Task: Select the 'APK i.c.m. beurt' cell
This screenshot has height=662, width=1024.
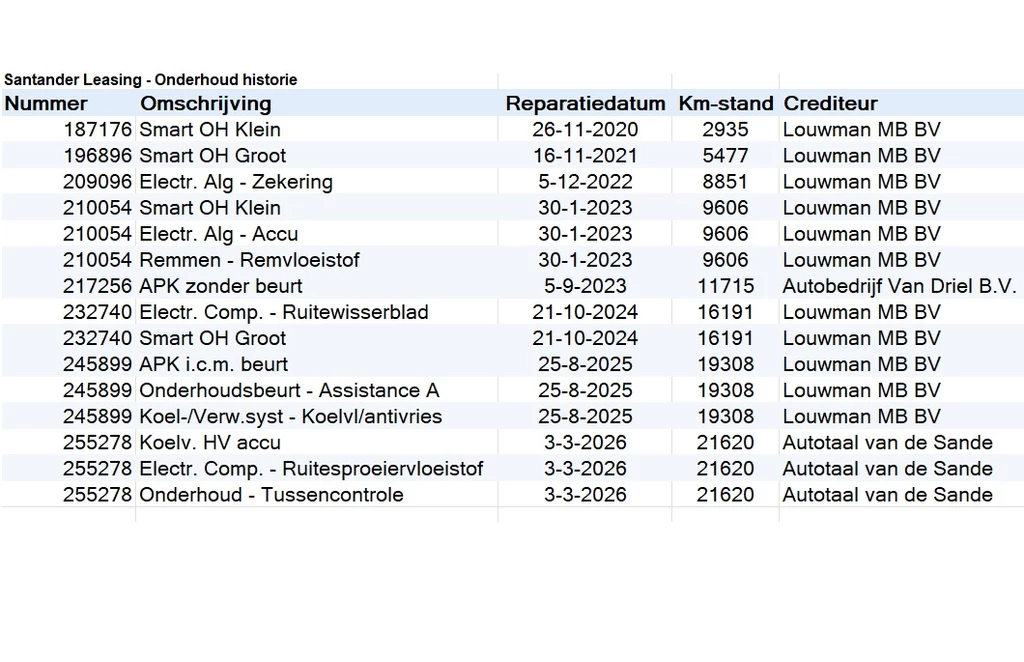Action: 317,364
